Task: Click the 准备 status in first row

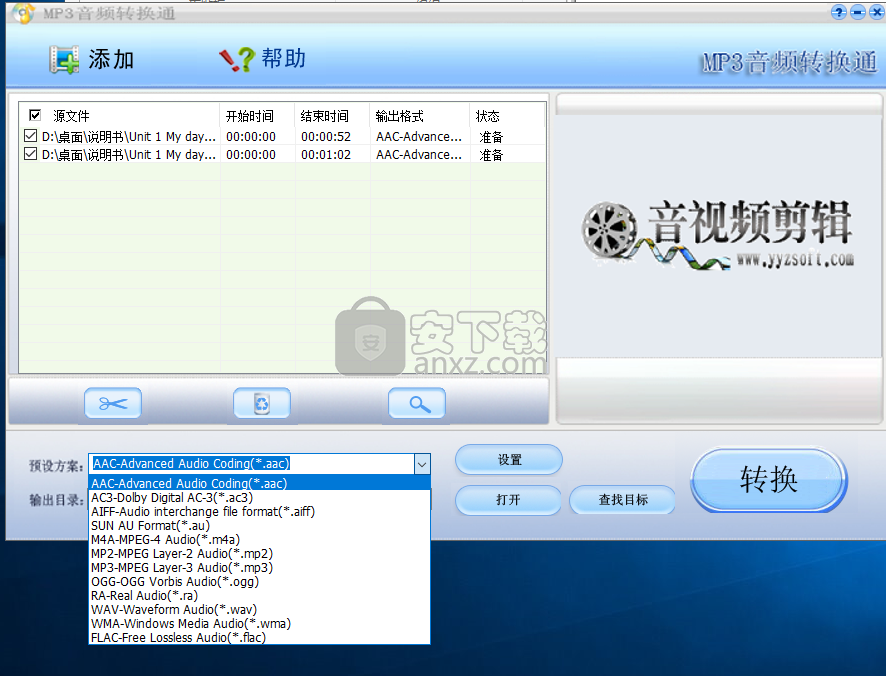Action: [x=491, y=137]
